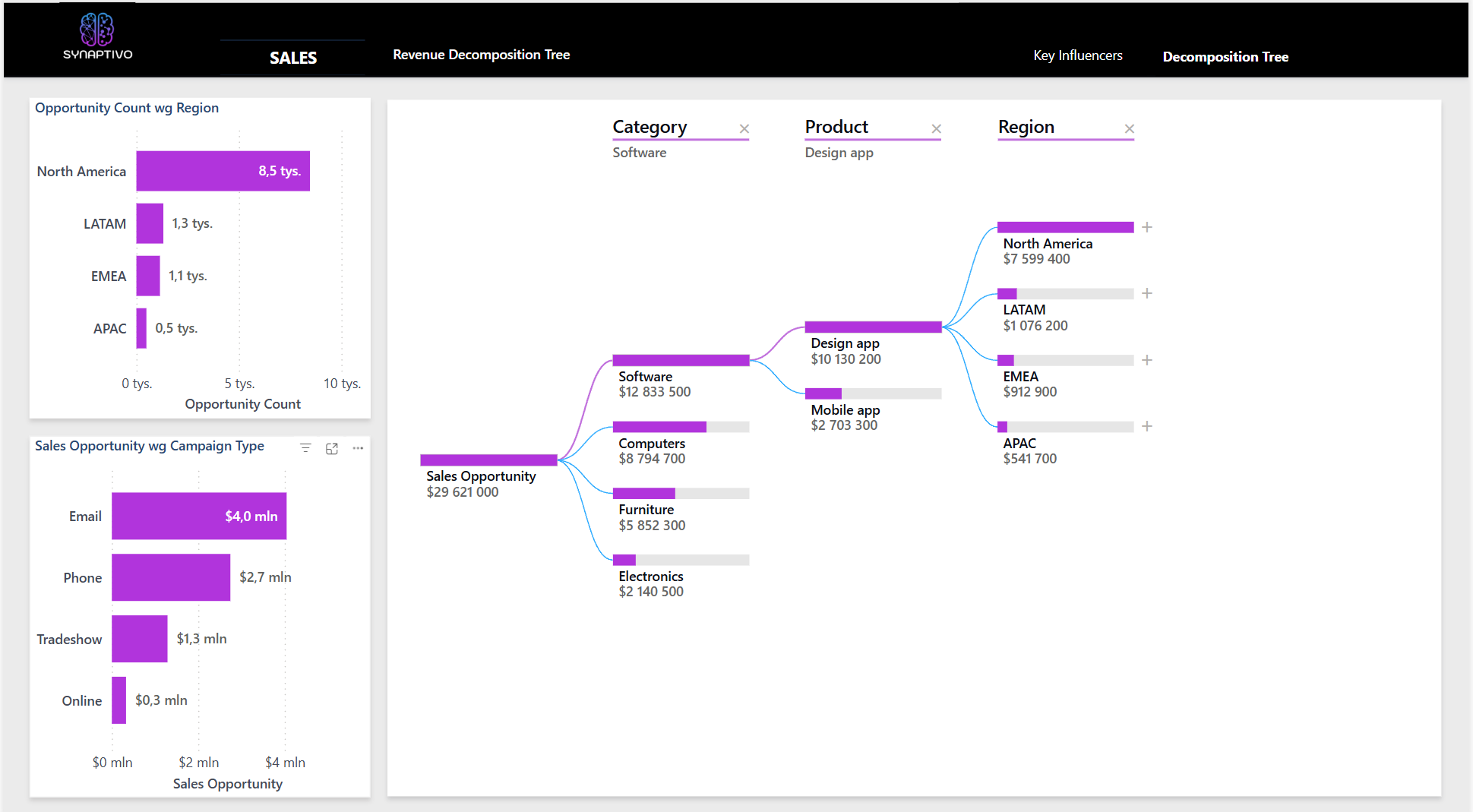
Task: Select the Phone campaign bar
Action: [x=171, y=577]
